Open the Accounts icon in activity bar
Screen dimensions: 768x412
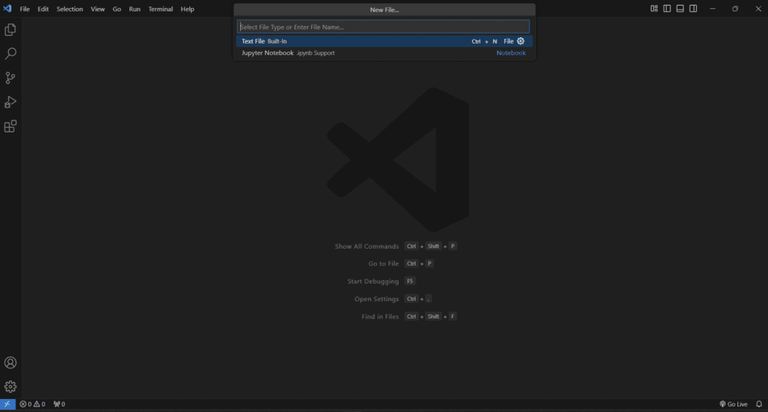[10, 363]
